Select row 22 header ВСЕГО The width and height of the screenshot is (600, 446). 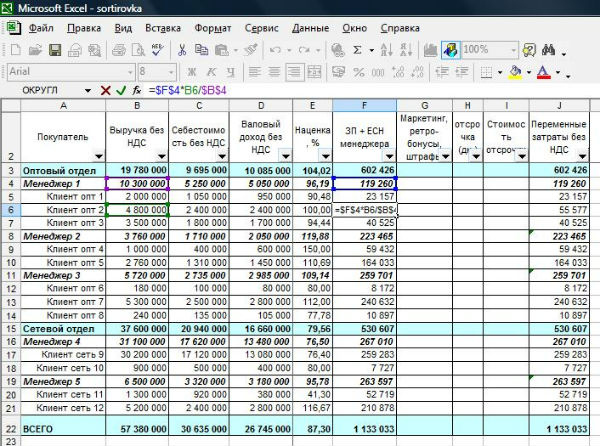(x=9, y=426)
